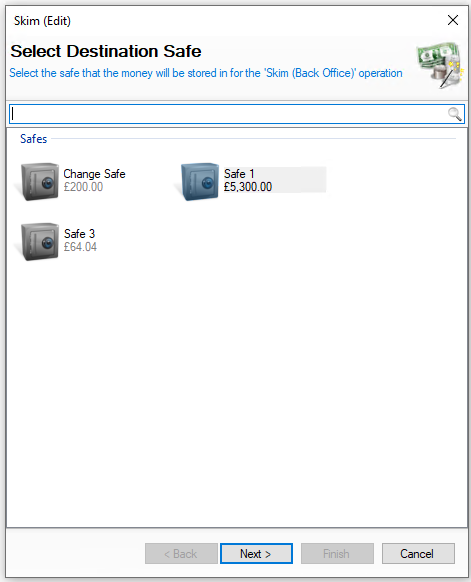Close the Skim (Edit) dialog
471x582 pixels.
[453, 20]
